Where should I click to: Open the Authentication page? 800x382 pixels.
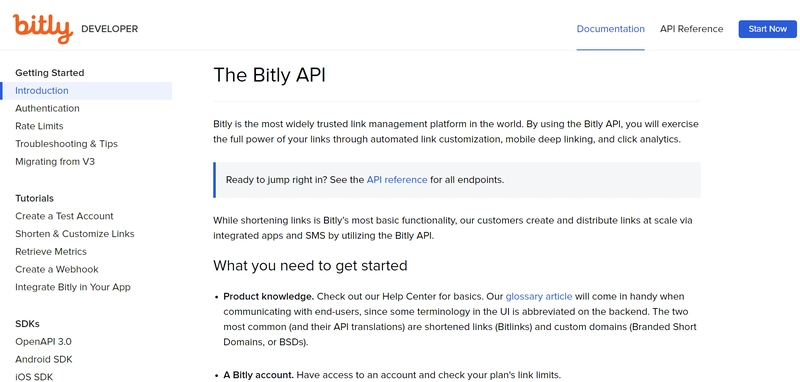coord(47,108)
